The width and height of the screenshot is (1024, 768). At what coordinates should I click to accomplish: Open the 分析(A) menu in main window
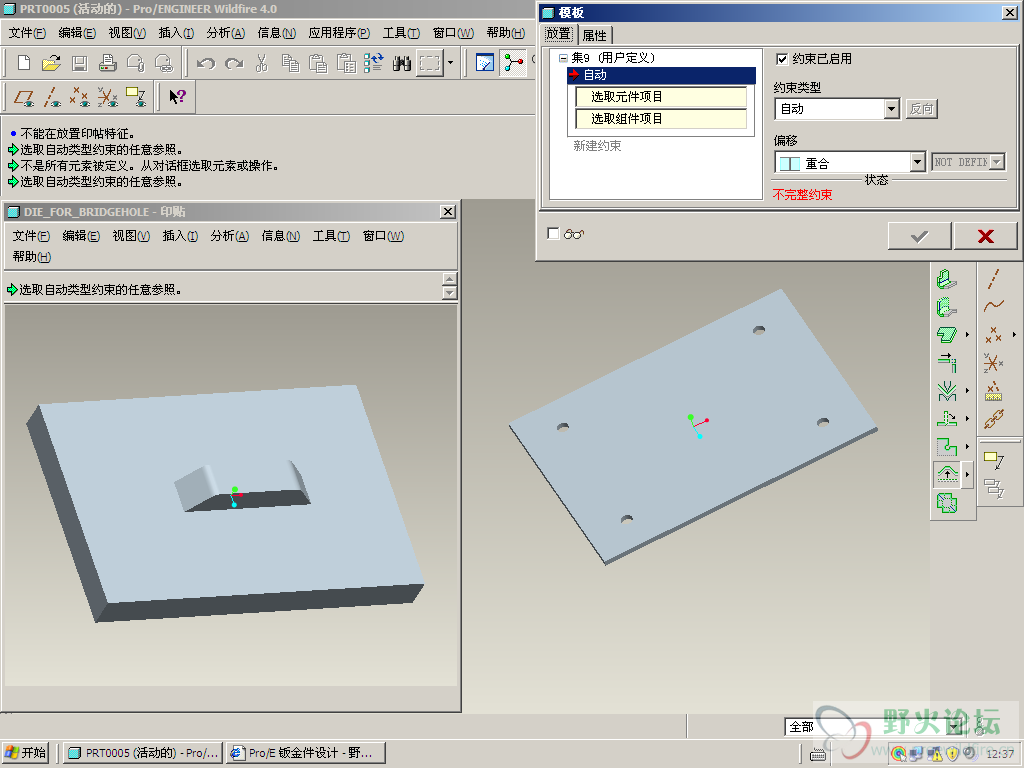point(225,33)
